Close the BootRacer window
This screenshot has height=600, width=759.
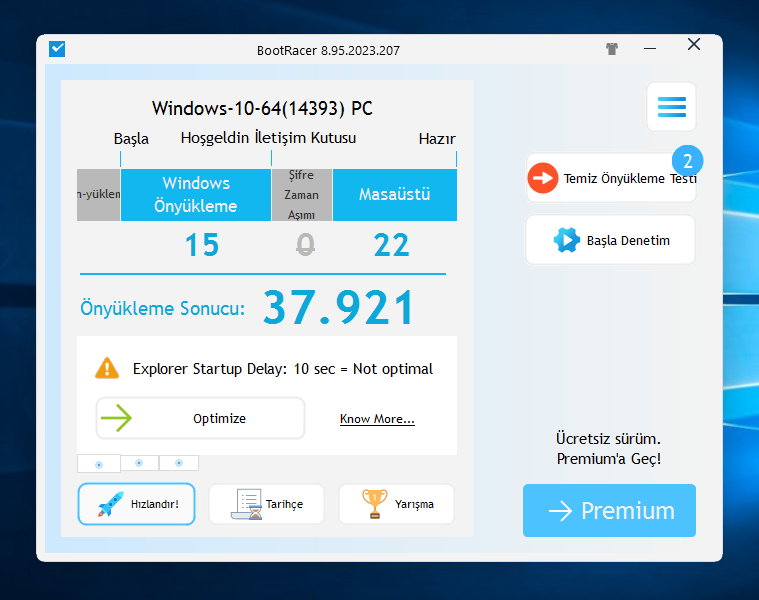coord(694,45)
